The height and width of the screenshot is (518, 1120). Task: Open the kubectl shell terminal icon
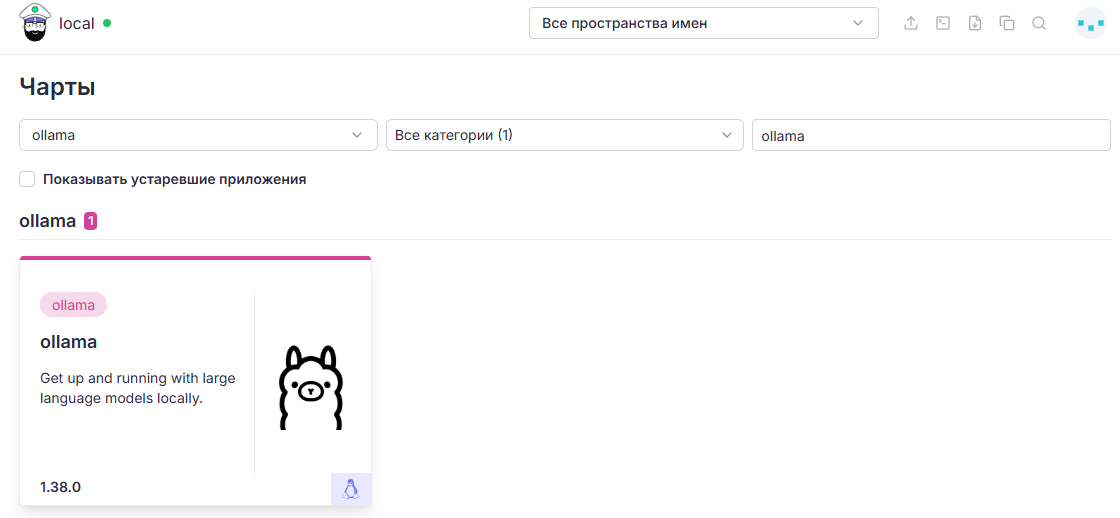pos(943,24)
